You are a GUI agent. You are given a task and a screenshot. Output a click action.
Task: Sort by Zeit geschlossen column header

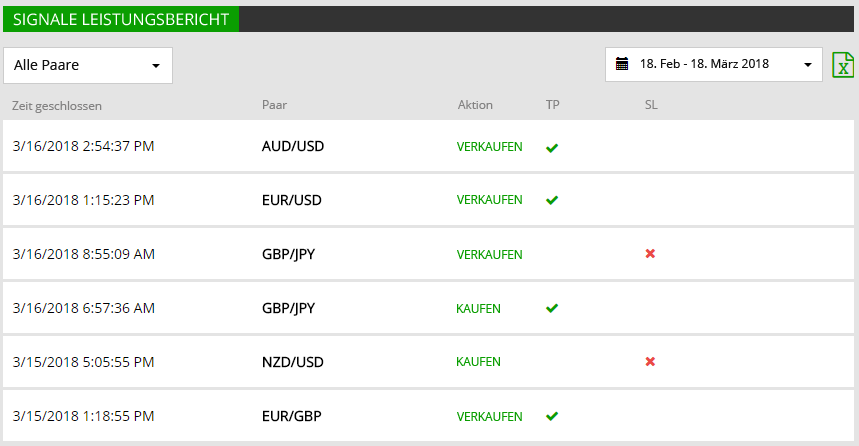pos(57,106)
